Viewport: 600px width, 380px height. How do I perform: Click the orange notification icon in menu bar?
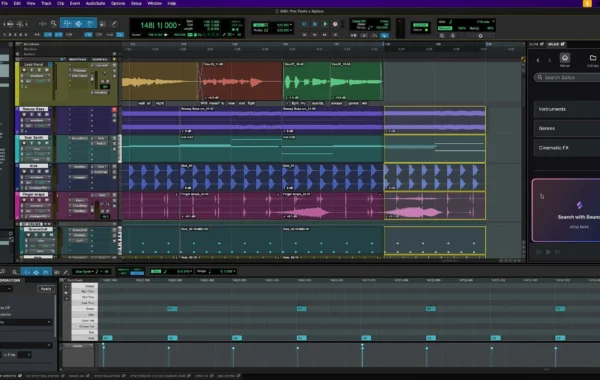pos(587,3)
